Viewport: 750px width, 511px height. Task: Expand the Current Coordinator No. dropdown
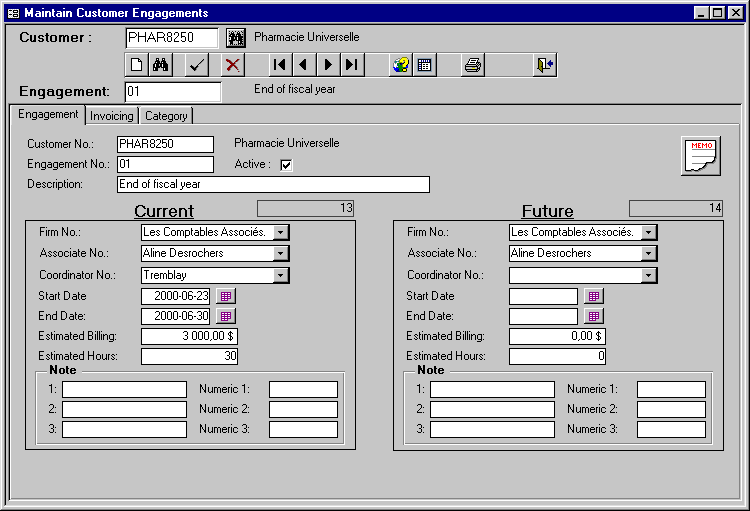click(281, 275)
